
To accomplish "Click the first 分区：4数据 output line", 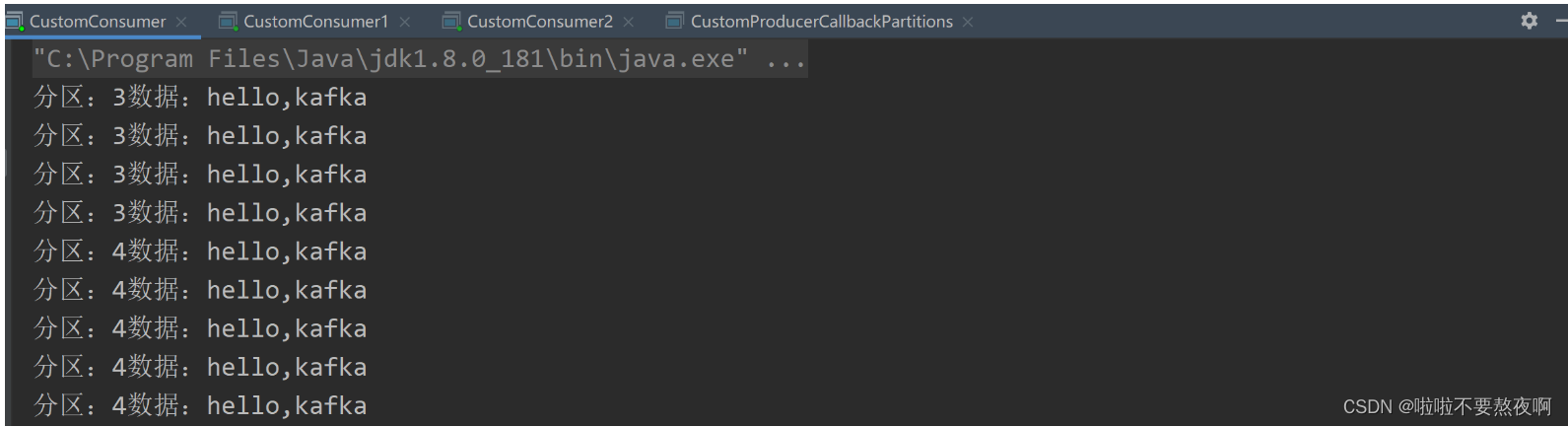I will pos(200,250).
